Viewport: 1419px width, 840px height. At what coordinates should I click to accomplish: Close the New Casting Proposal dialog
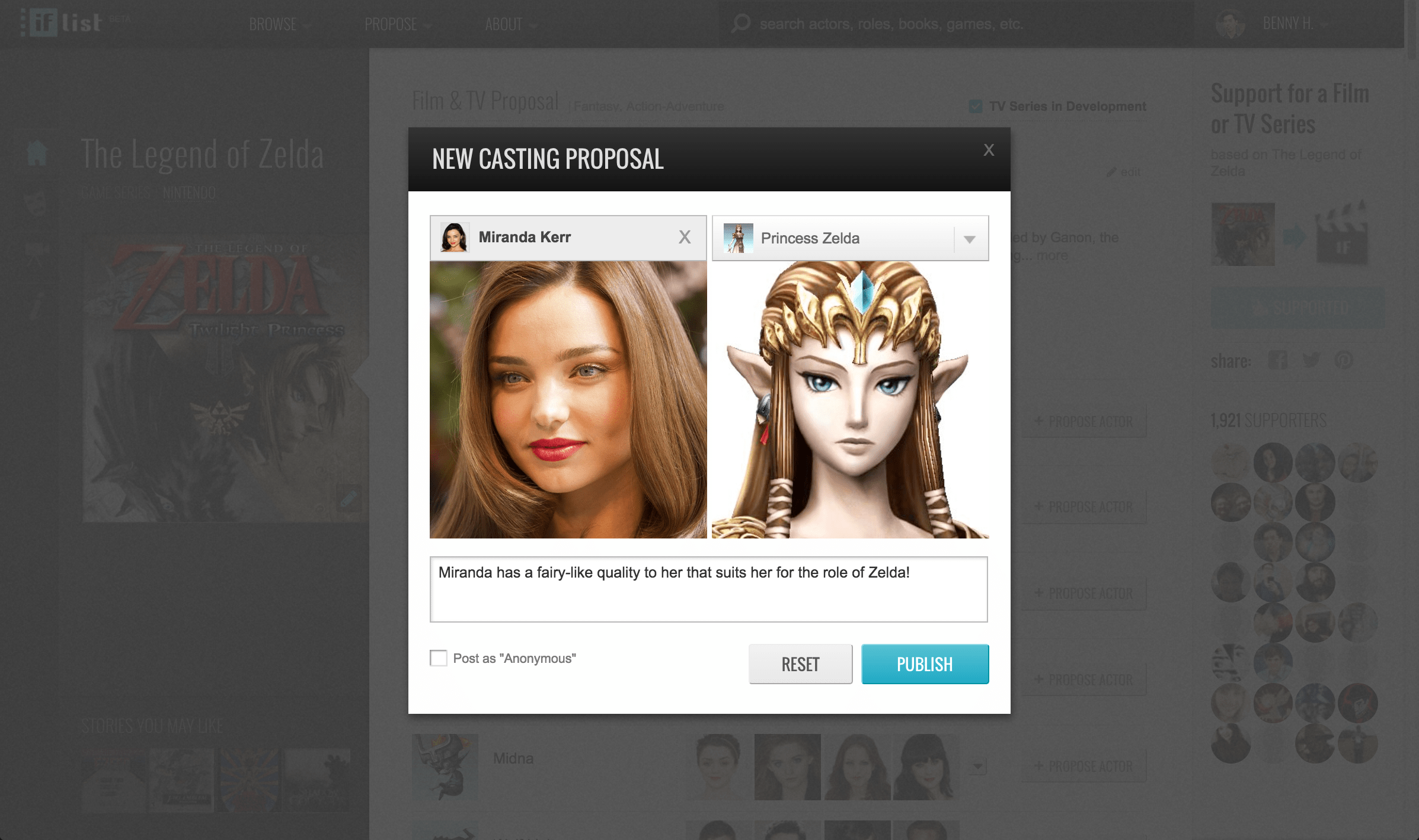(x=989, y=150)
